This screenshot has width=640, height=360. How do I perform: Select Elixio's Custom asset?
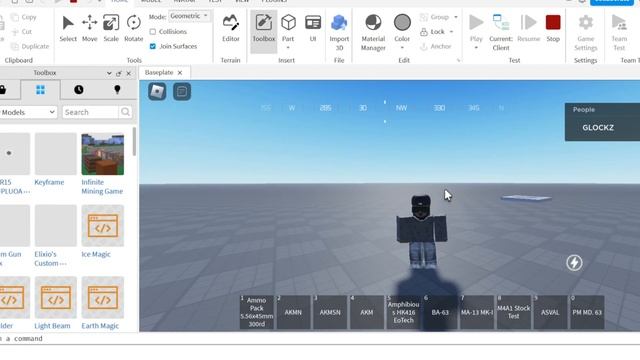point(56,236)
